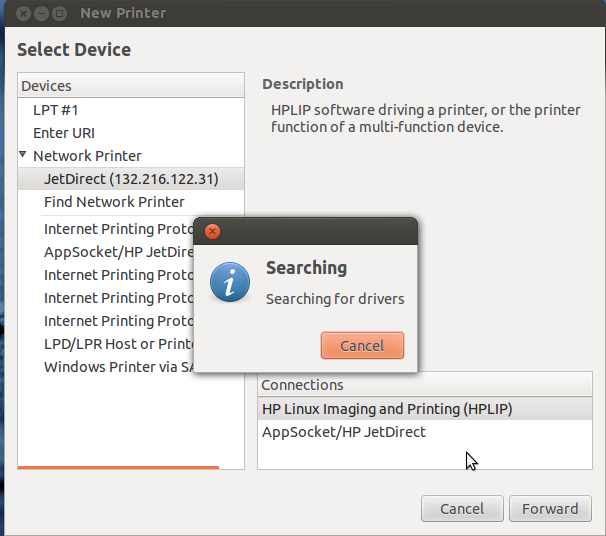Select Windows Printer via SAMBA entry
Screen dimensions: 606x536
tap(118, 367)
